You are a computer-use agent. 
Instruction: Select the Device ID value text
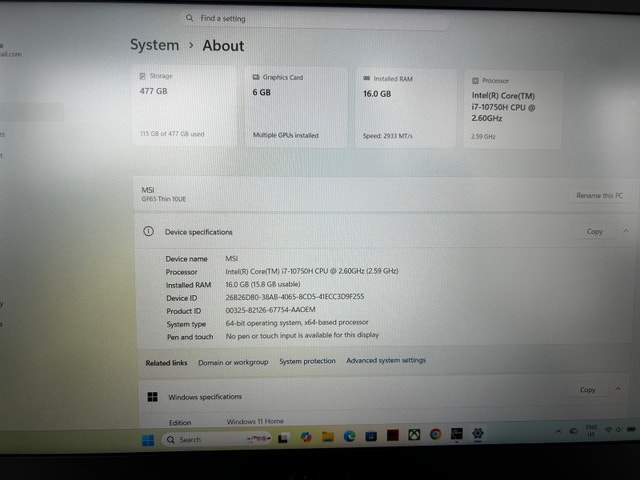click(295, 297)
